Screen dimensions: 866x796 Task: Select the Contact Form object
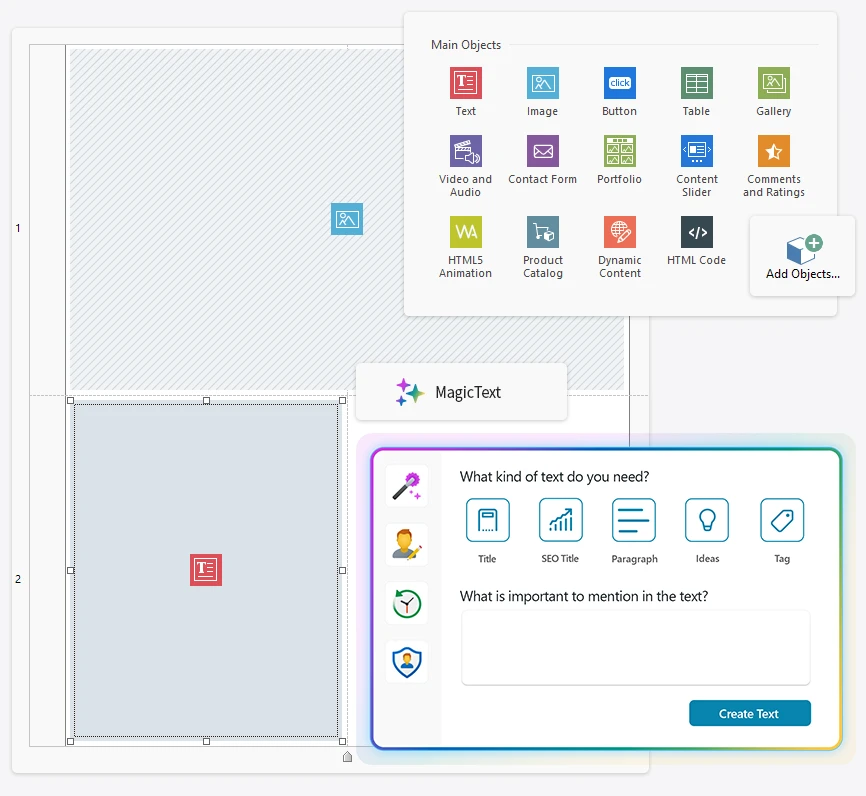point(542,152)
